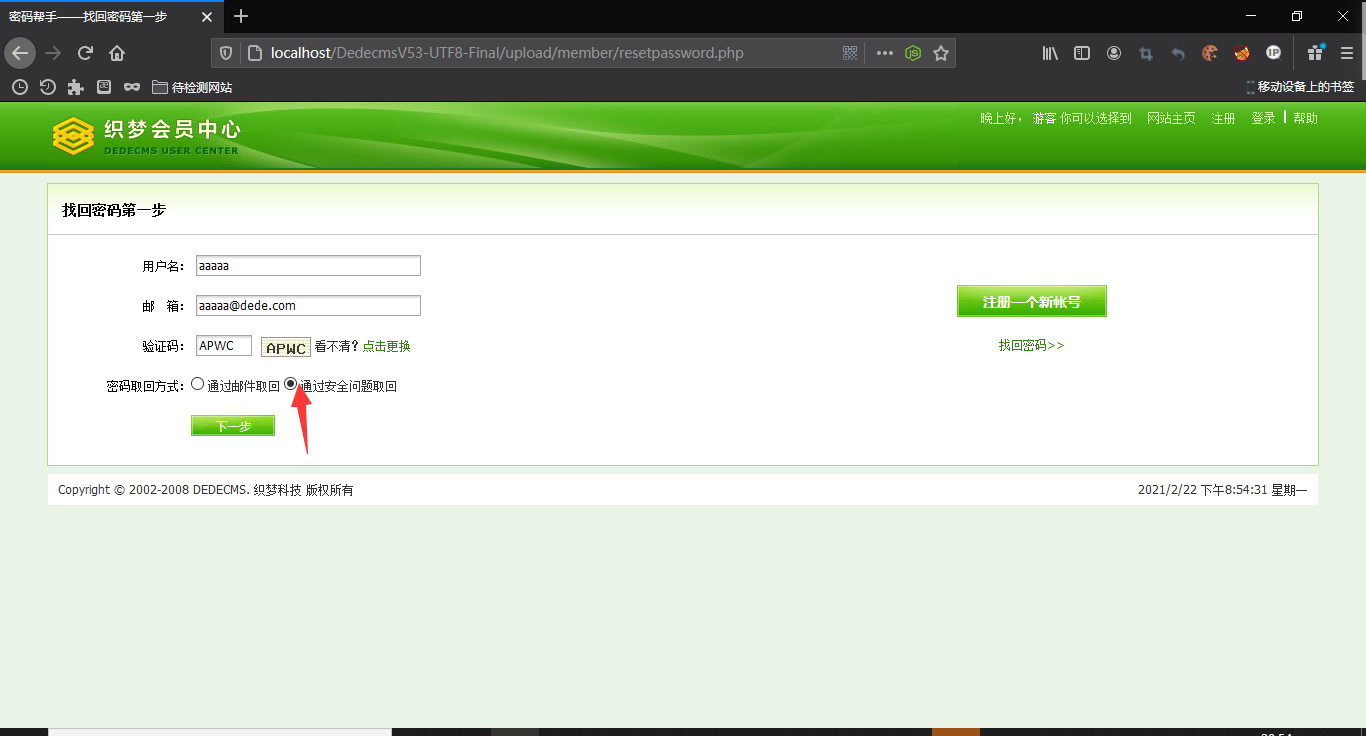
Task: Select retrieve via email radio option
Action: click(197, 383)
